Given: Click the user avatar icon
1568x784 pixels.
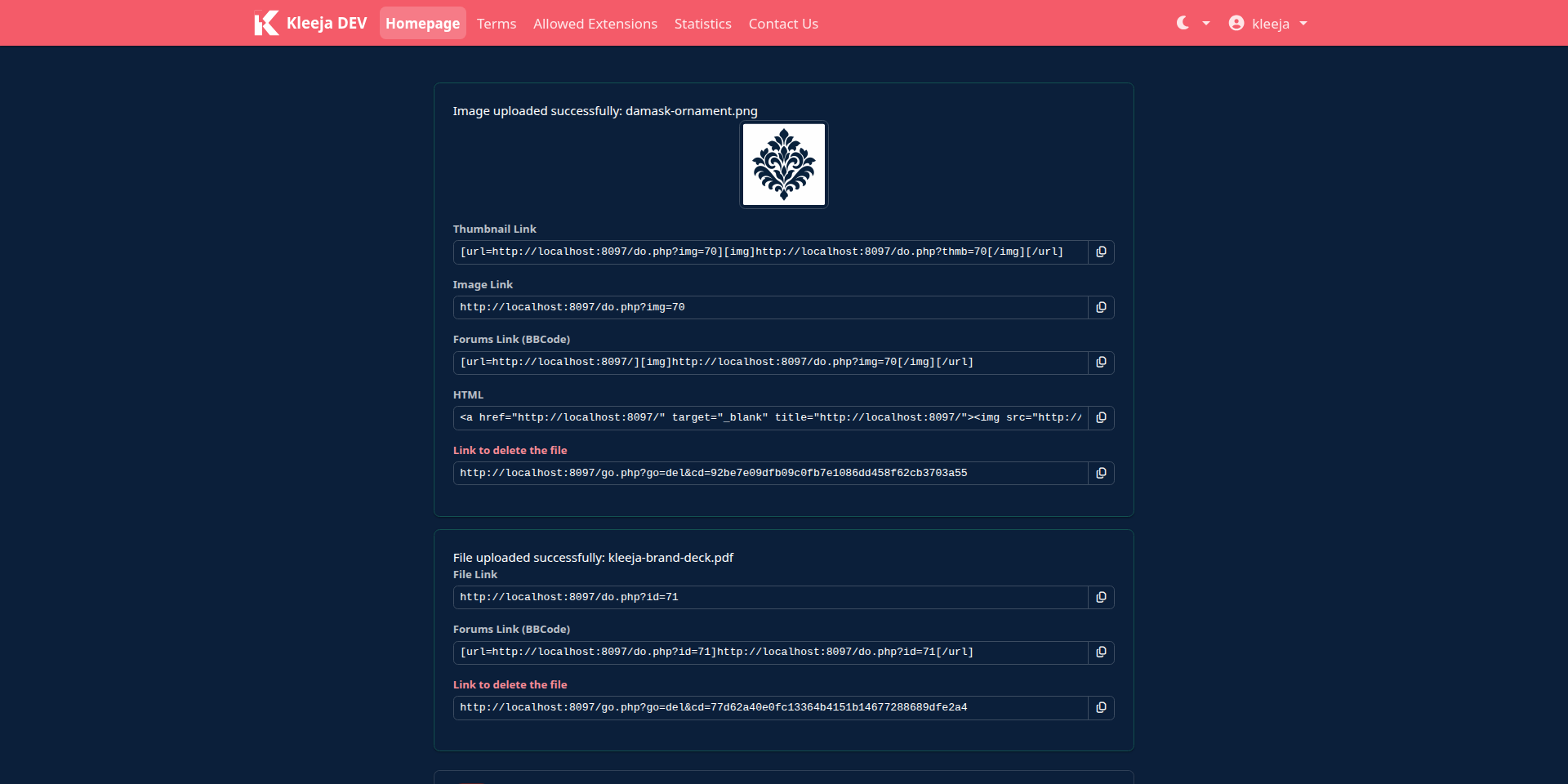Looking at the screenshot, I should [x=1236, y=23].
